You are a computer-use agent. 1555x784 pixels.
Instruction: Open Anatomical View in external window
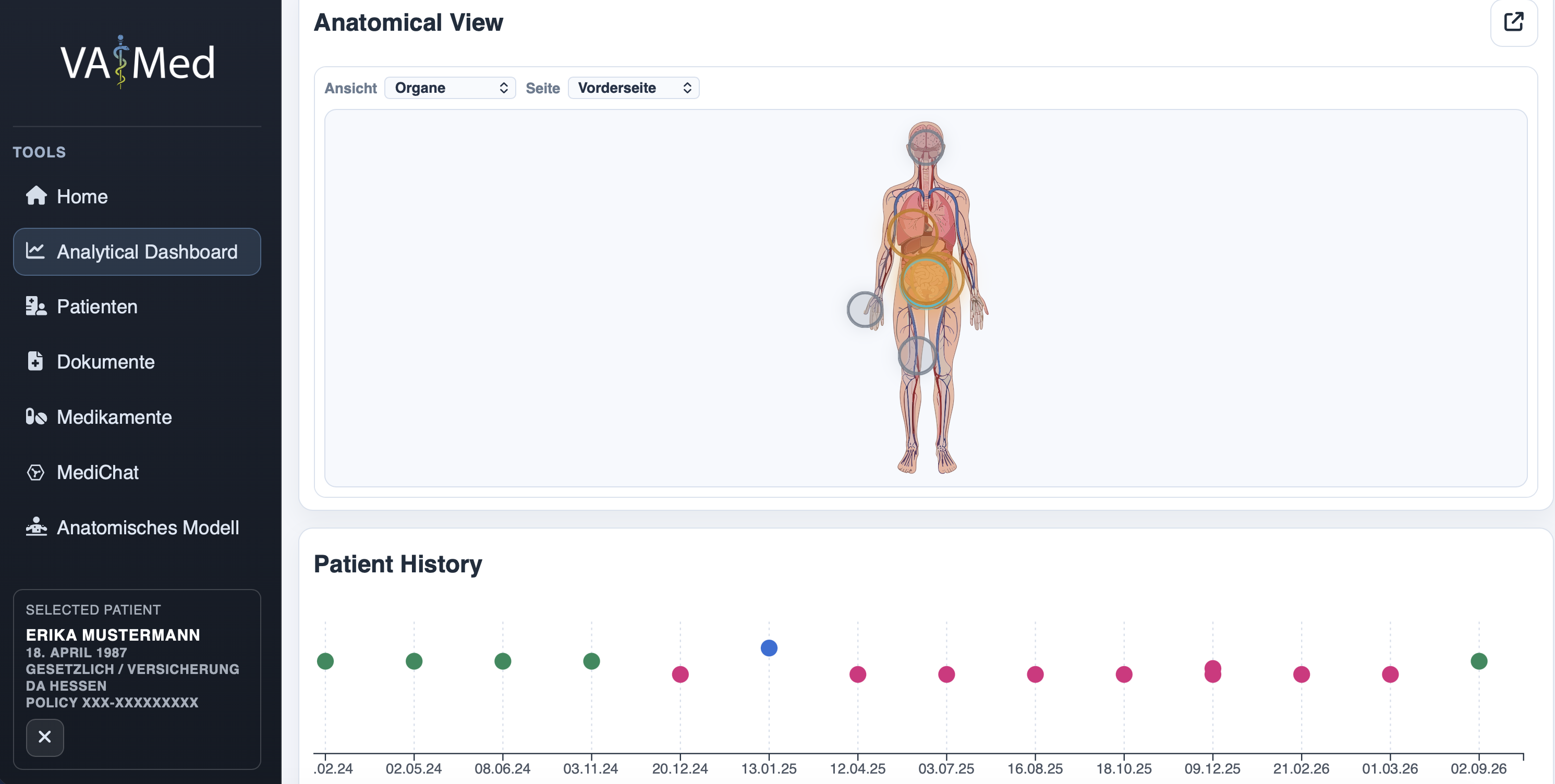[1513, 22]
